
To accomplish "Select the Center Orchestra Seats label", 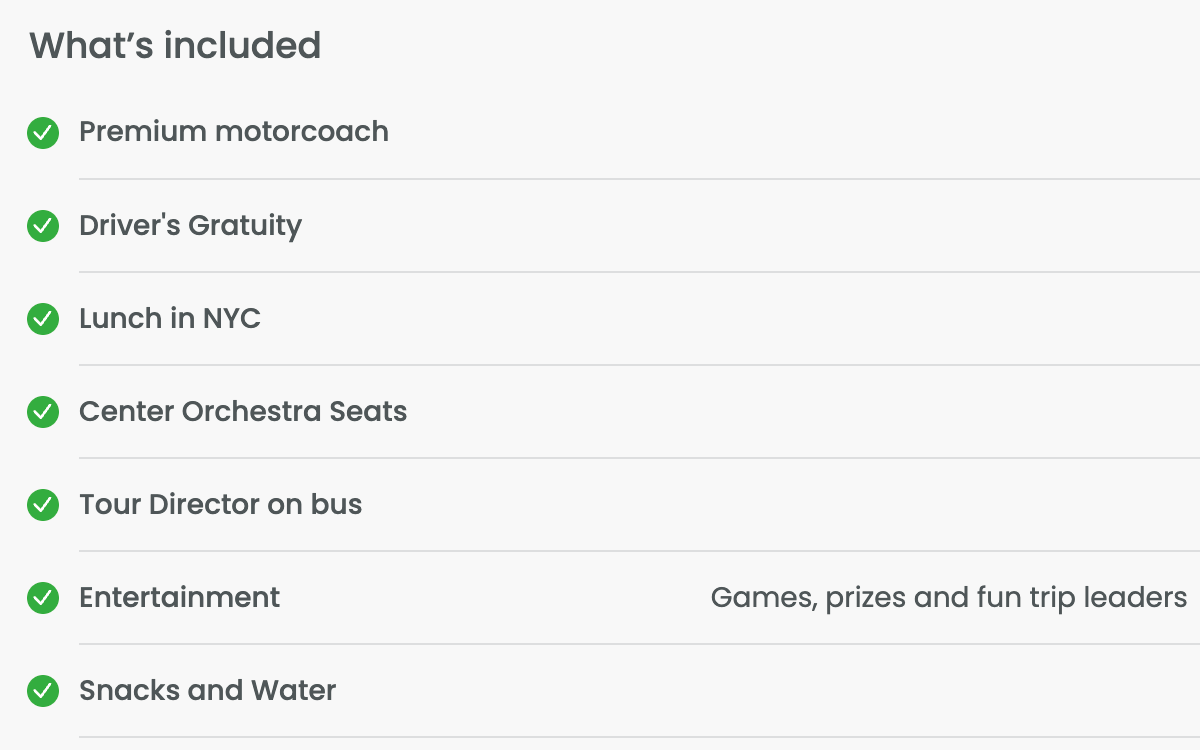I will coord(243,411).
